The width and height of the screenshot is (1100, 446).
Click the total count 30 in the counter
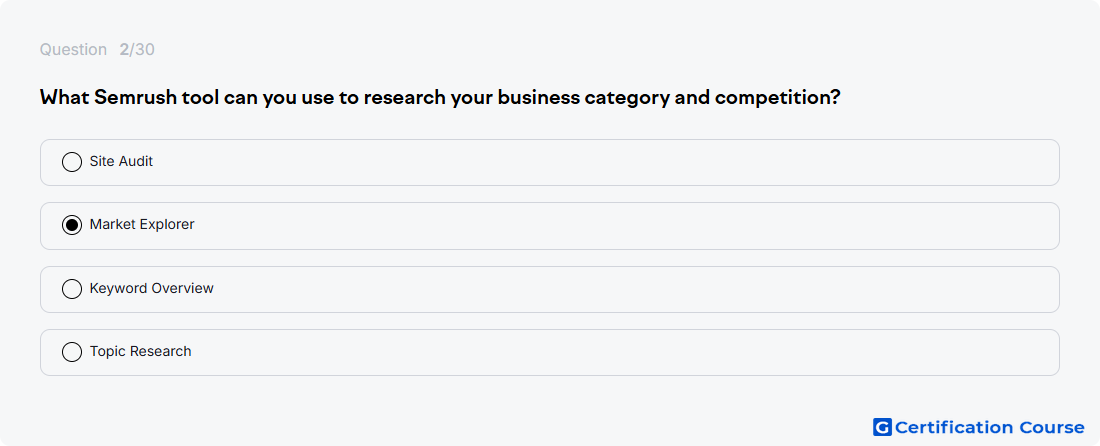click(145, 50)
